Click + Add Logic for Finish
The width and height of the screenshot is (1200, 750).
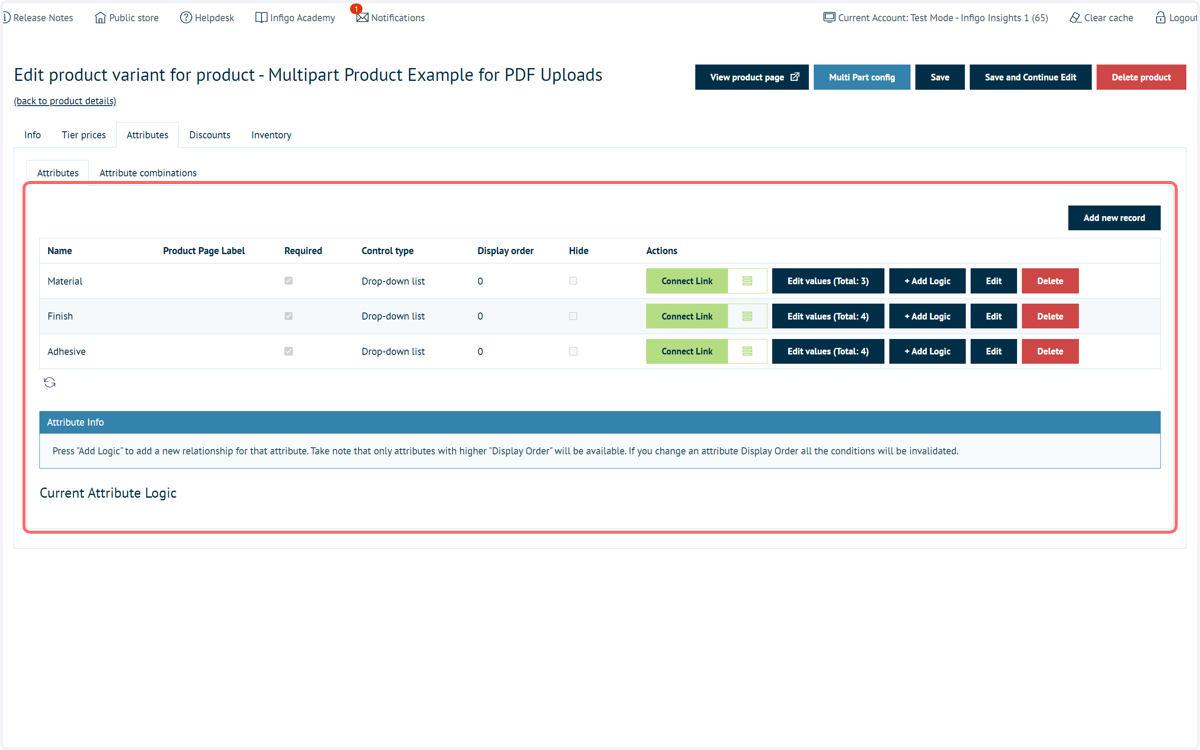click(x=927, y=316)
